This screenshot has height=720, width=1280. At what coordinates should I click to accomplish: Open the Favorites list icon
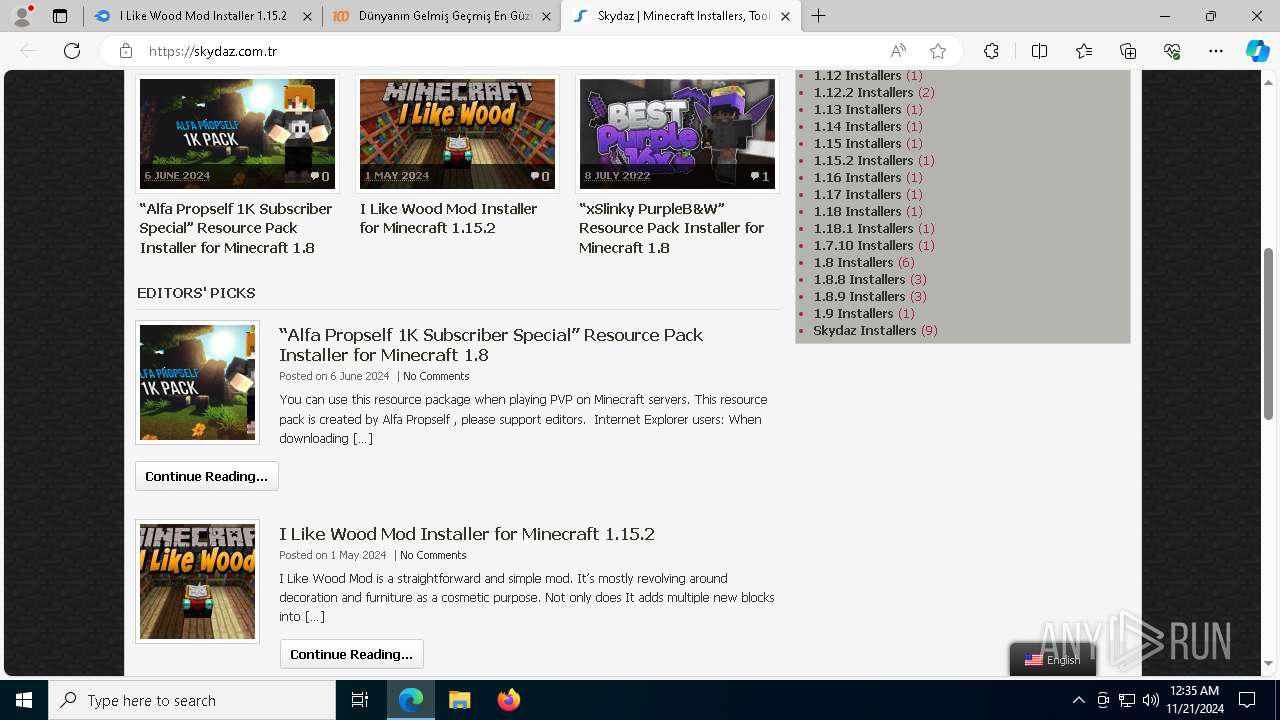coord(1084,51)
